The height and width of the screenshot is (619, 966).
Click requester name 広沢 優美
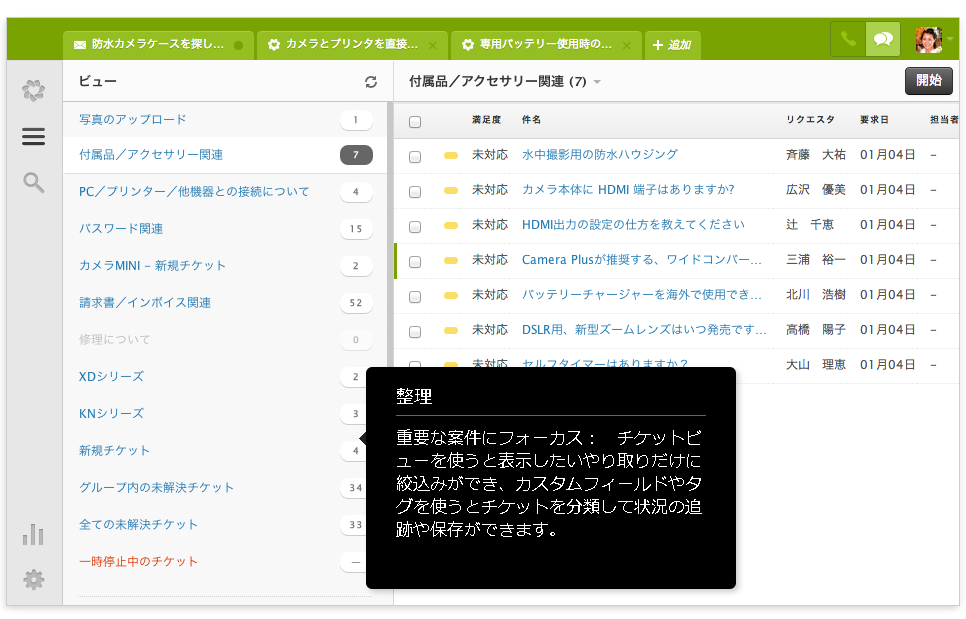(x=816, y=190)
